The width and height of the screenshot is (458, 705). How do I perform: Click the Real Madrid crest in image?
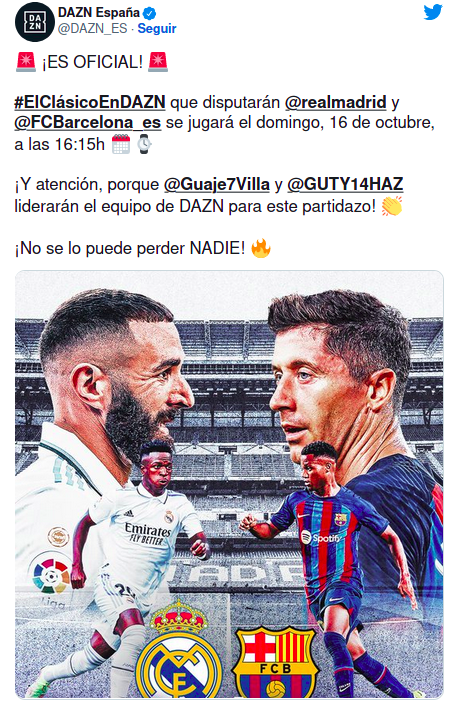(x=179, y=649)
